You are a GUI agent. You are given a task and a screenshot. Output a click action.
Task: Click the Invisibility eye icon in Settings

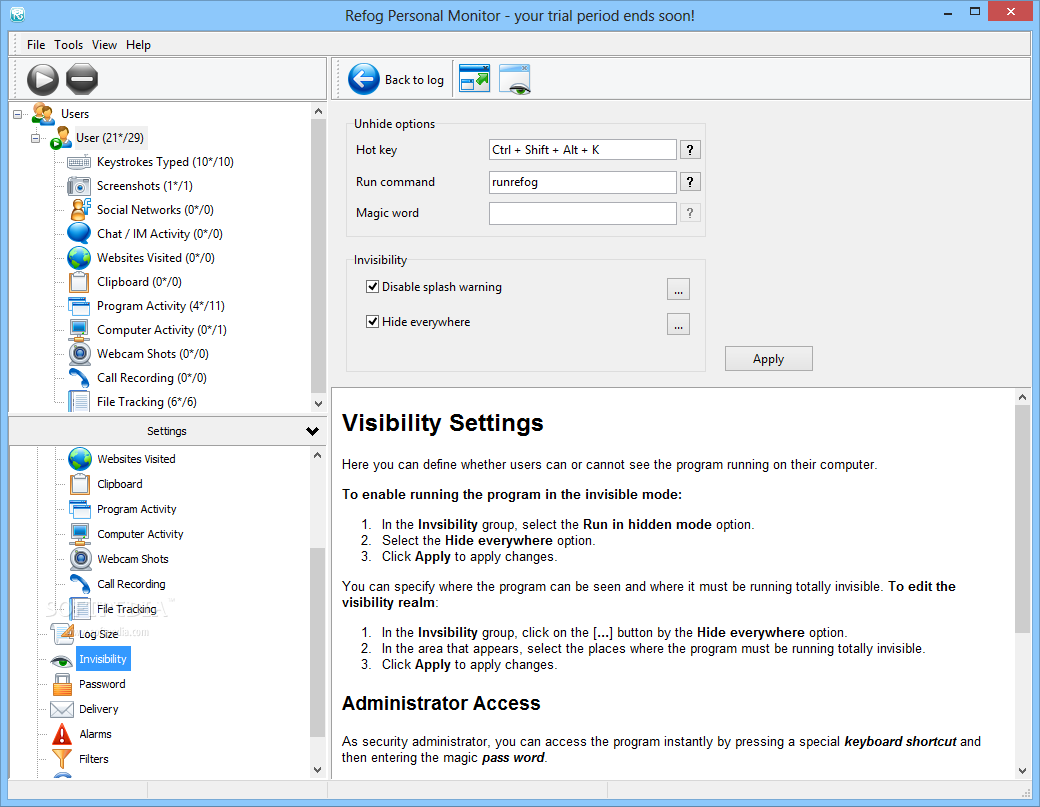point(61,660)
